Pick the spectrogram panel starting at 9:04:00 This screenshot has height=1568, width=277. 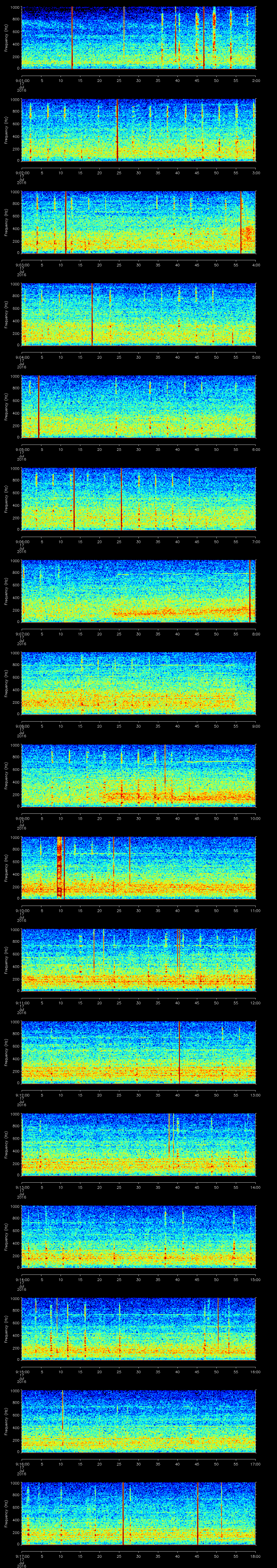coord(139,315)
